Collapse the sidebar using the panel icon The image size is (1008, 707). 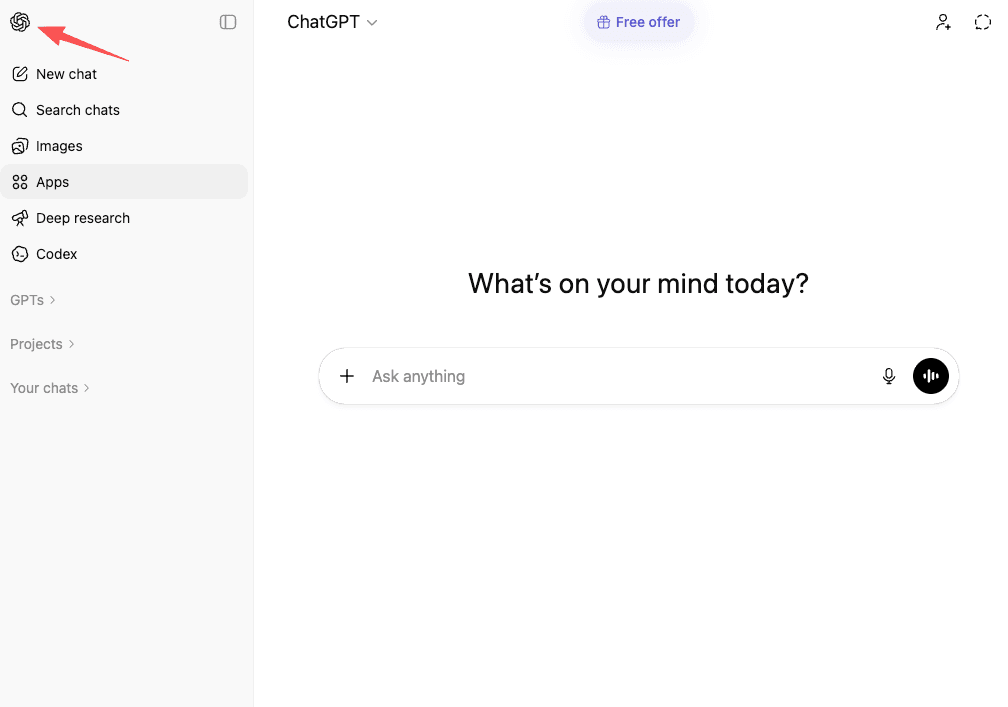click(228, 21)
